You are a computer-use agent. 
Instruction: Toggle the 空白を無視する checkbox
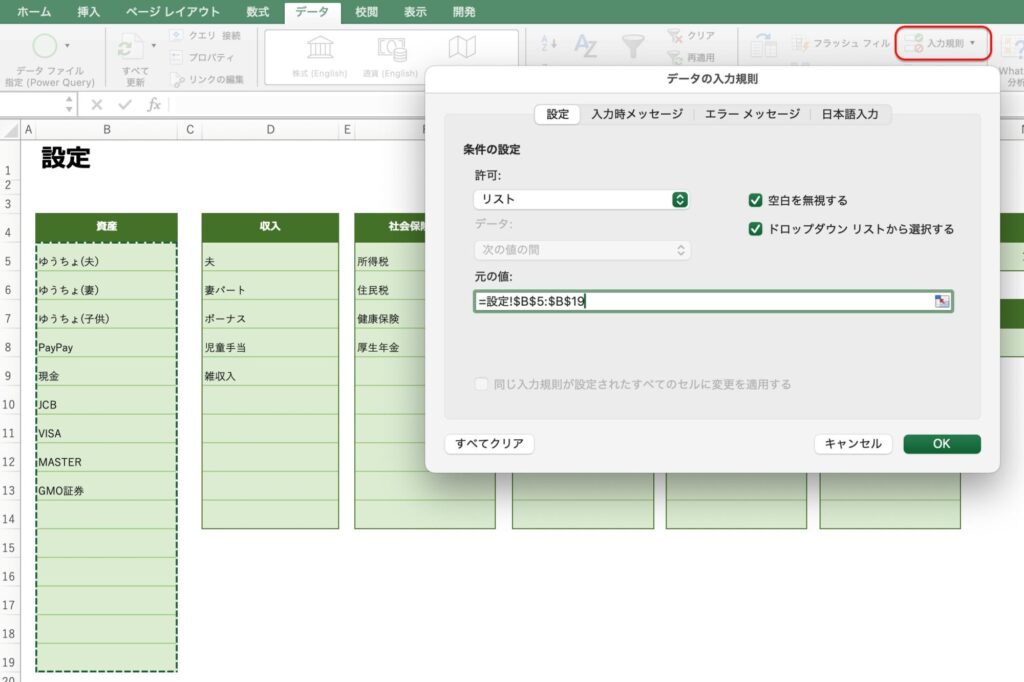pos(756,200)
